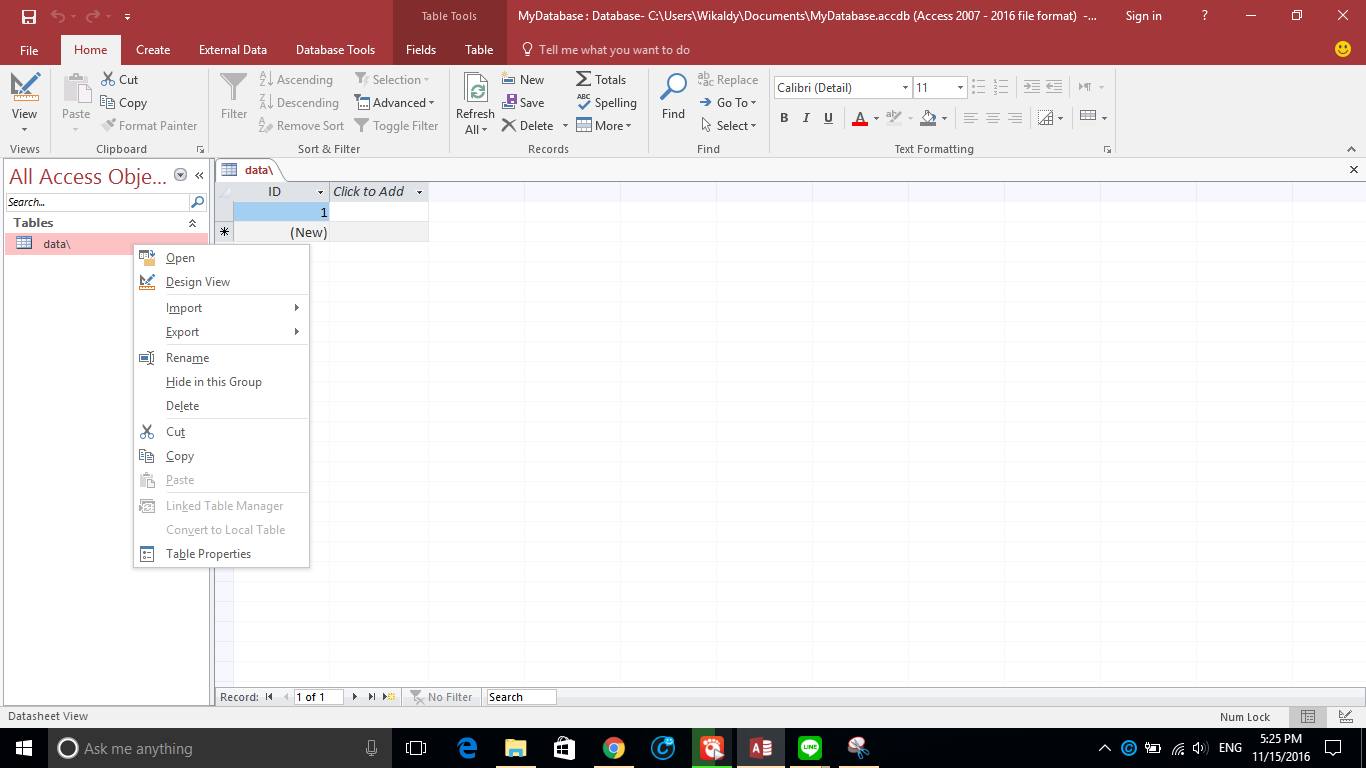Choose Hide in this Group
The height and width of the screenshot is (768, 1366).
click(221, 382)
